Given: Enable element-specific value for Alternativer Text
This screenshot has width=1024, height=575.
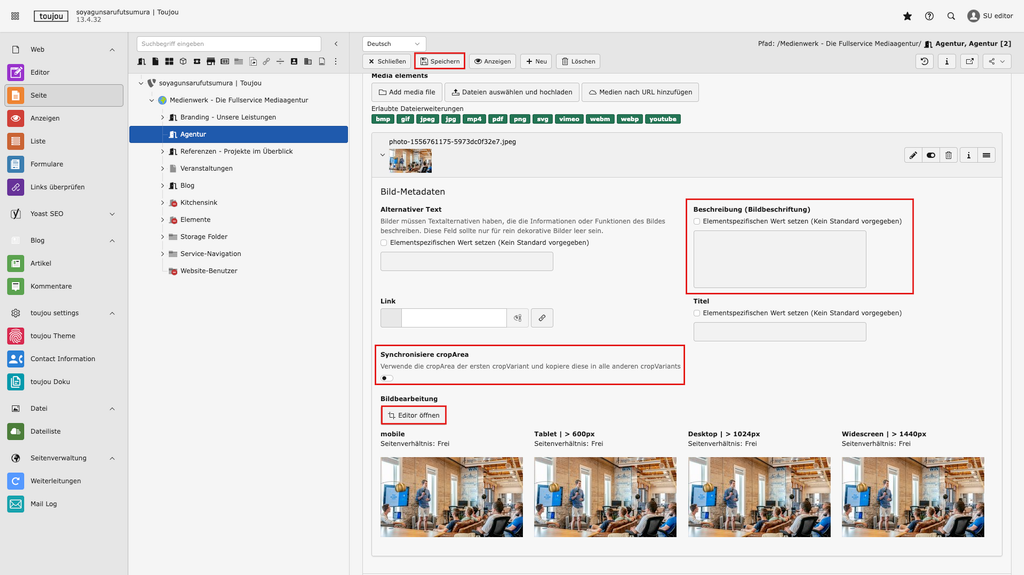Looking at the screenshot, I should [384, 242].
